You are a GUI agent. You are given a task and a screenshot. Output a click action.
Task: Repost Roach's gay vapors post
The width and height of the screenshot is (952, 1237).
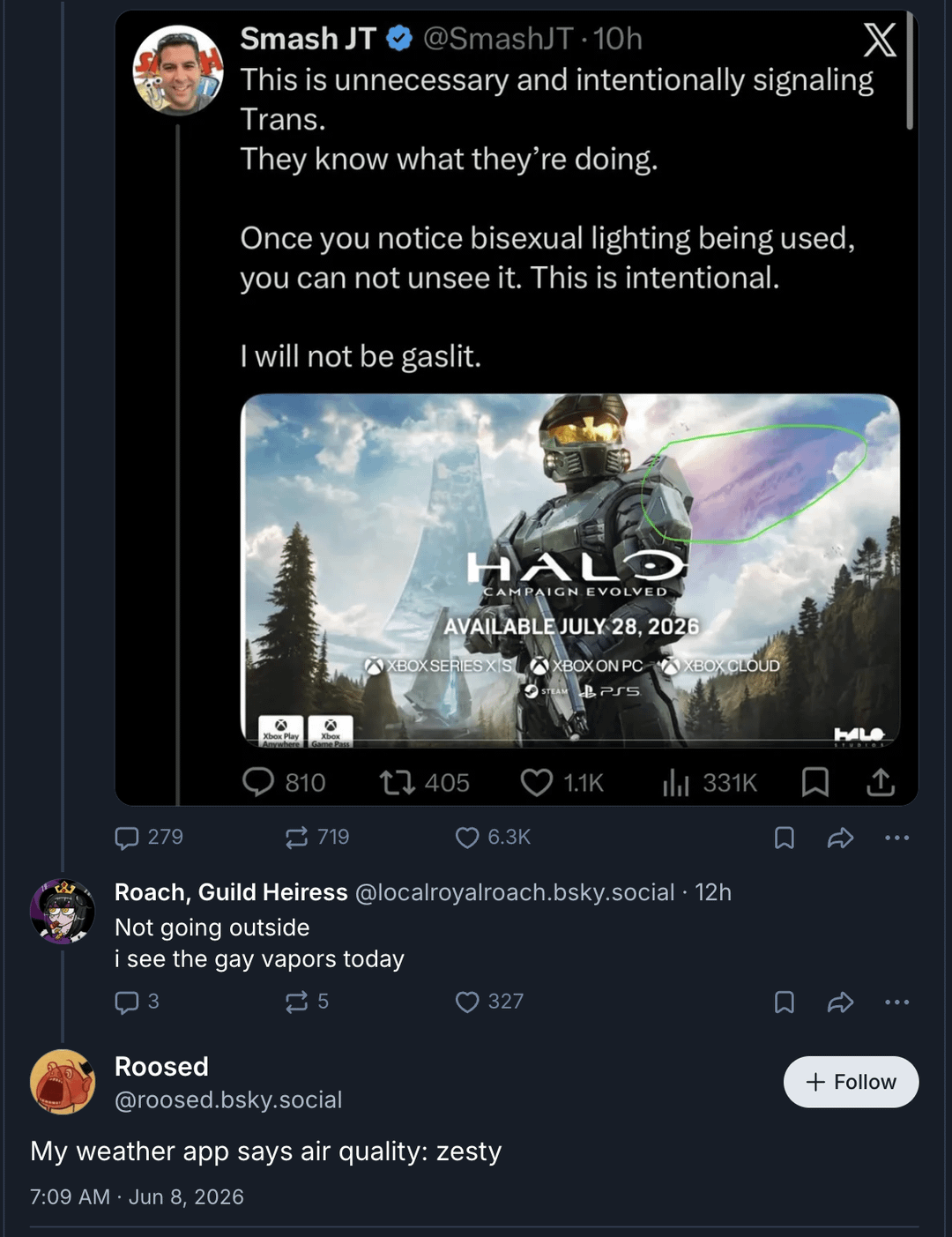[x=307, y=1002]
